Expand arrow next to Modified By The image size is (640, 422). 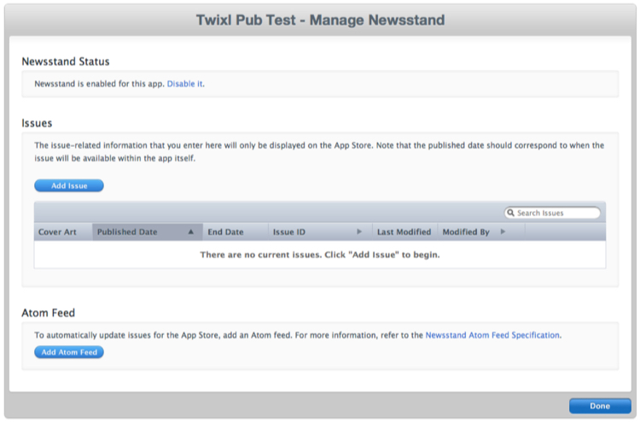click(503, 232)
